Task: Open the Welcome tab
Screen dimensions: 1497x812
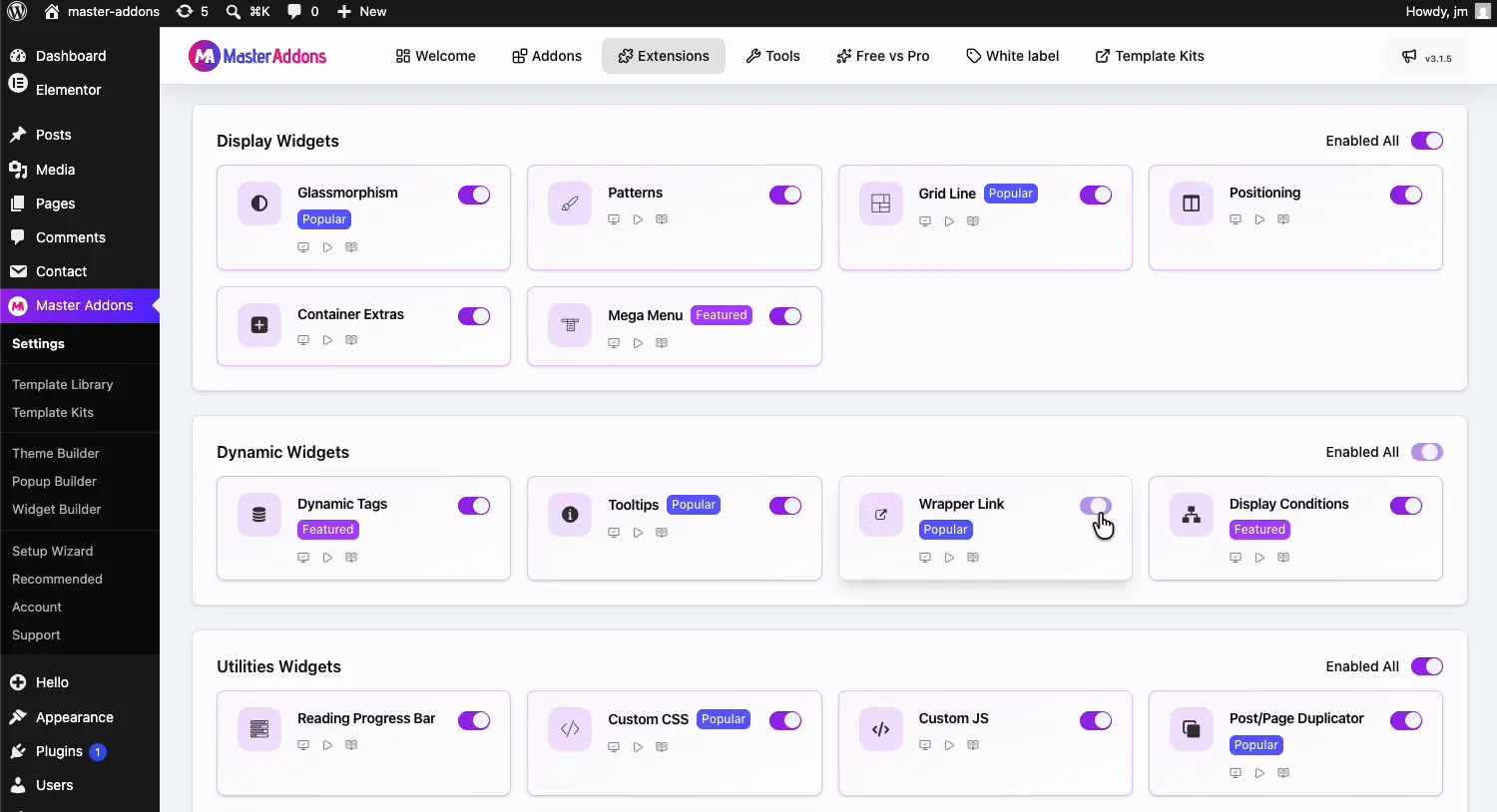Action: click(x=435, y=56)
